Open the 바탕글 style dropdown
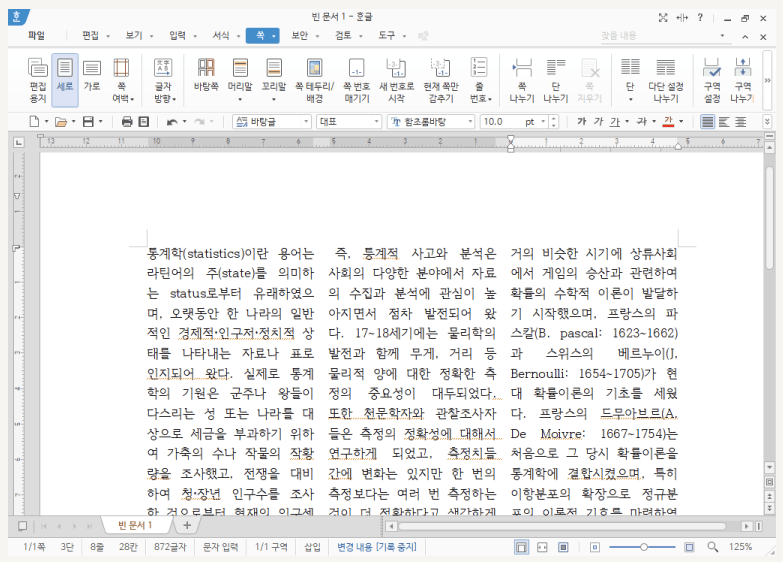 (x=304, y=122)
